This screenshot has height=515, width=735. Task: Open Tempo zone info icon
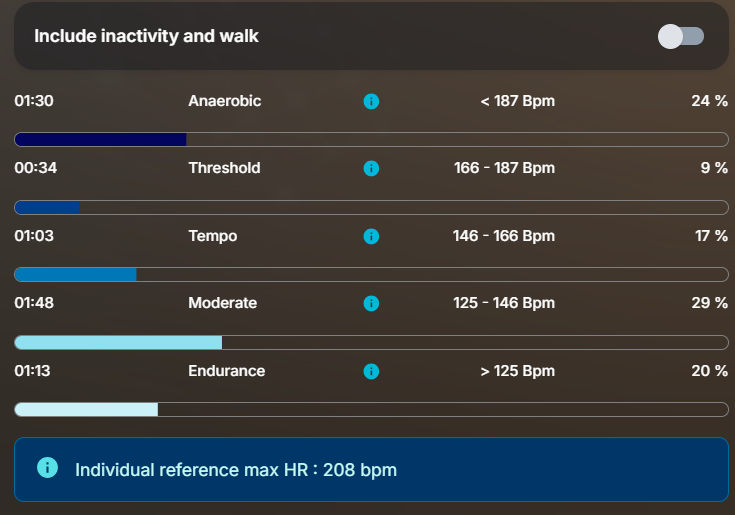[x=371, y=236]
